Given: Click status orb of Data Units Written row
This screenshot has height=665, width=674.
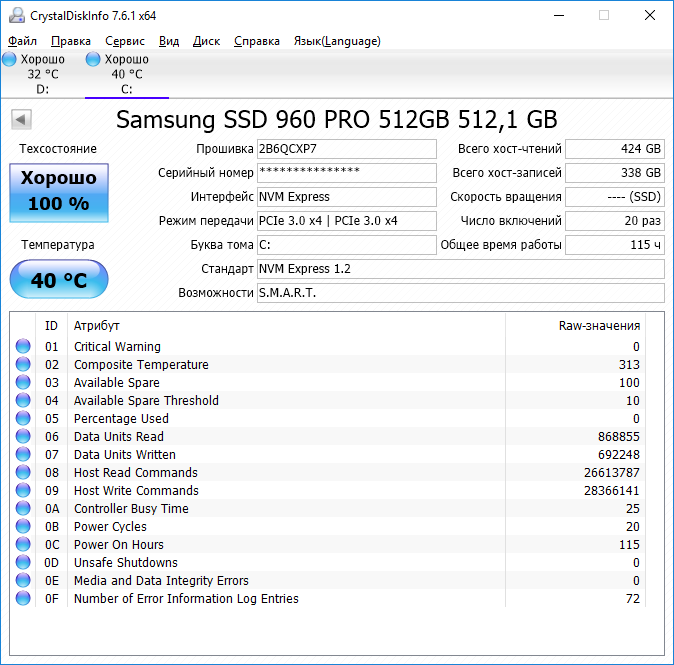Looking at the screenshot, I should [x=23, y=454].
